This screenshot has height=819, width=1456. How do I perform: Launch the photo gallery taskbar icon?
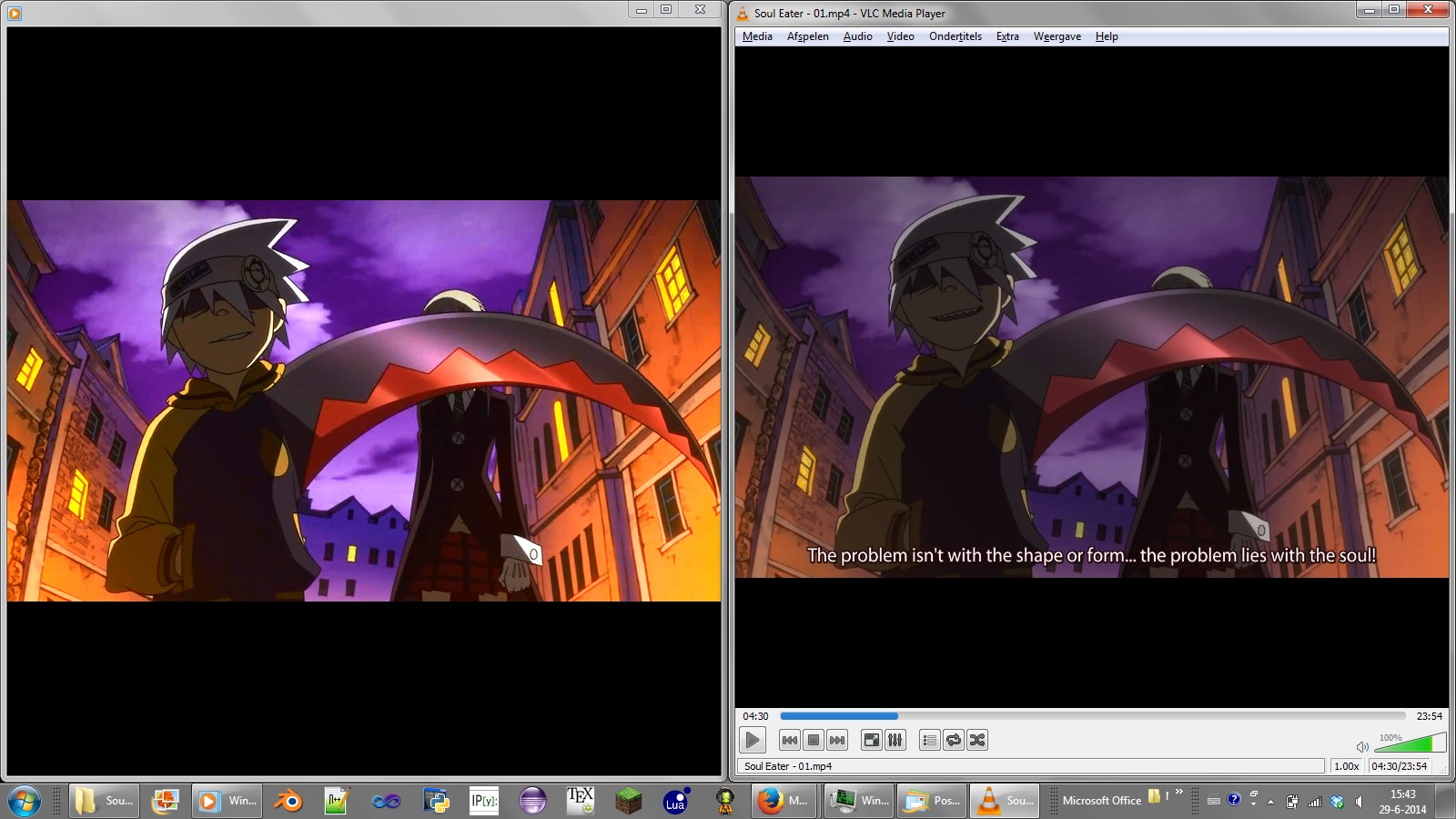pos(165,801)
